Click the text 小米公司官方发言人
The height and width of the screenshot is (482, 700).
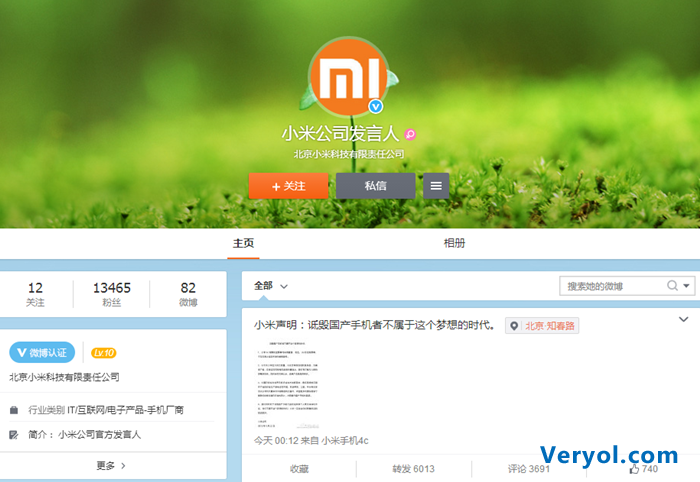(x=100, y=435)
